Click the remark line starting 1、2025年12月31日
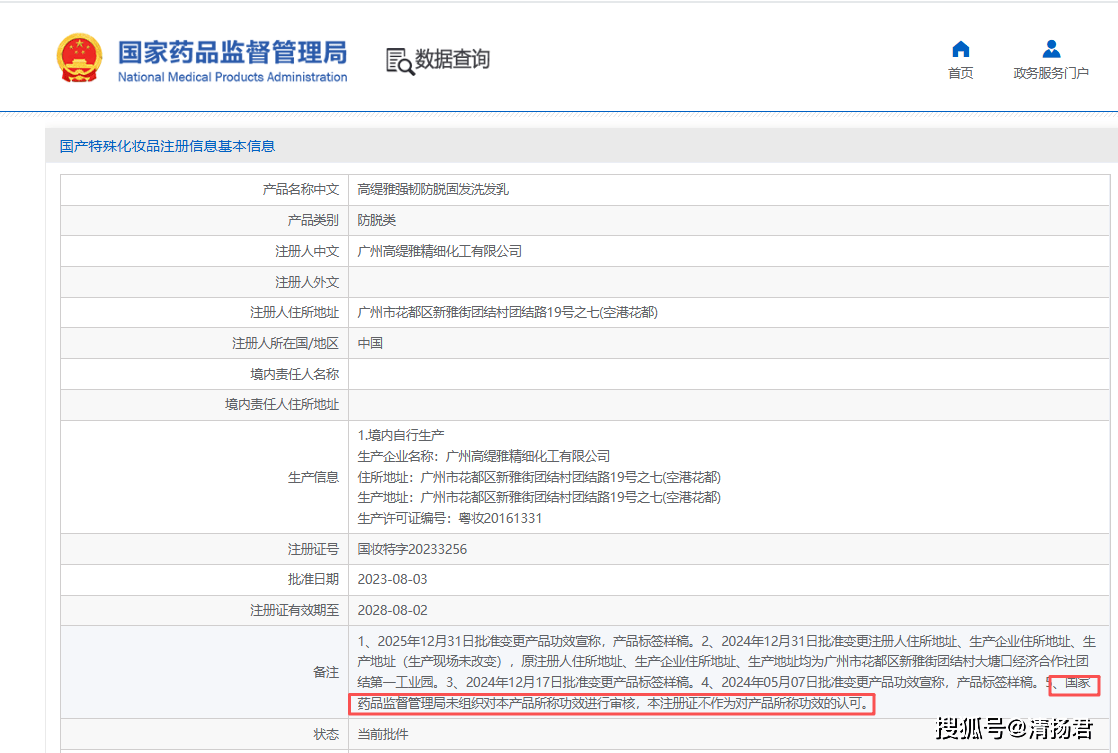Image resolution: width=1118 pixels, height=753 pixels. tap(727, 641)
